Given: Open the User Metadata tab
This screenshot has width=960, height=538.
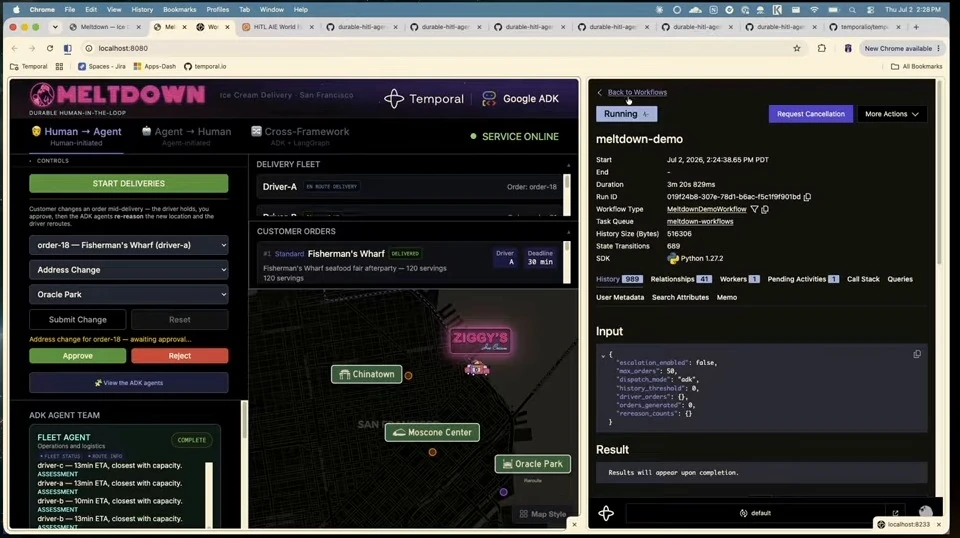Looking at the screenshot, I should [620, 297].
